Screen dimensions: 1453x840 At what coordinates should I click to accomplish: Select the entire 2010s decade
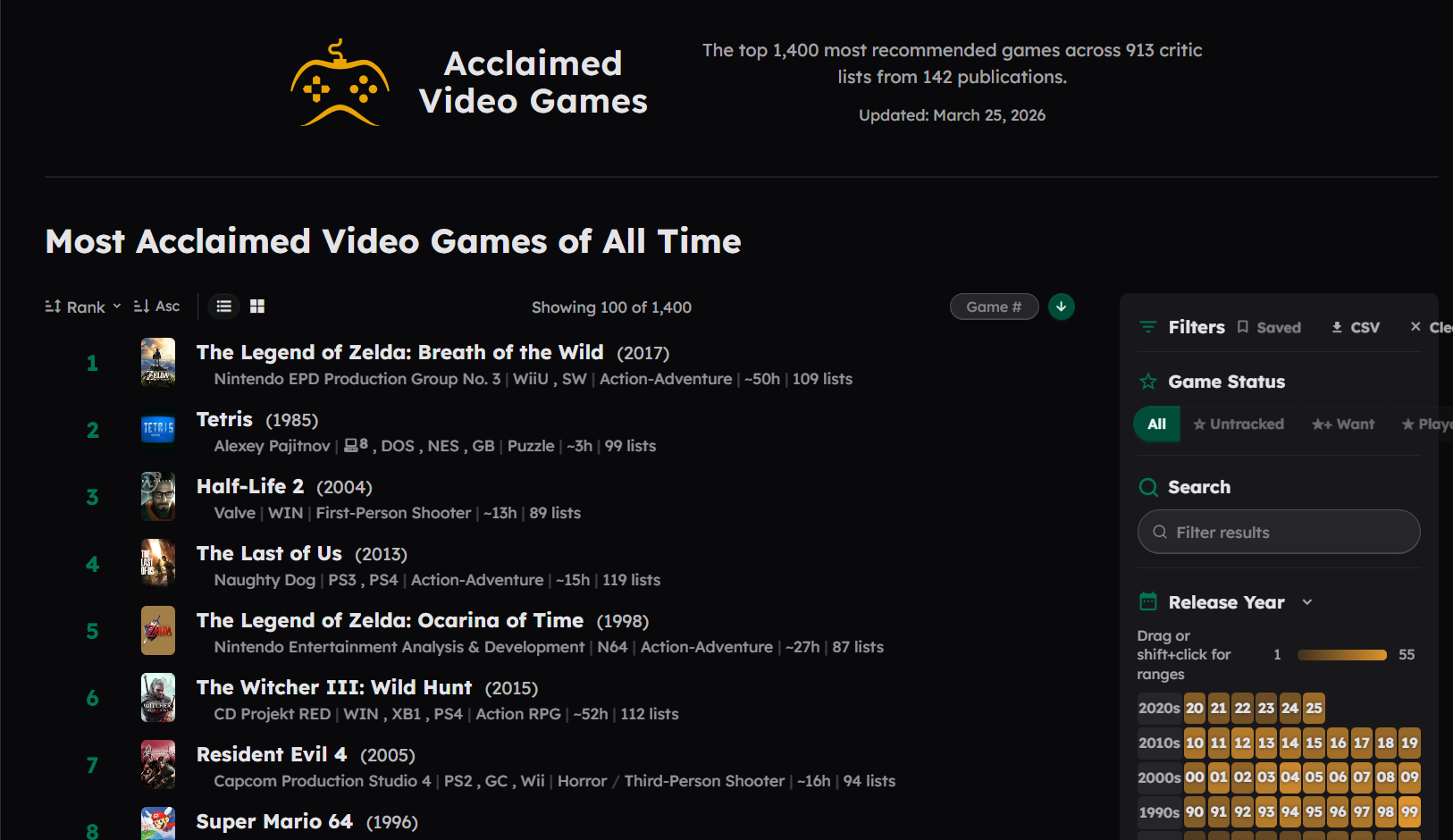tap(1159, 743)
